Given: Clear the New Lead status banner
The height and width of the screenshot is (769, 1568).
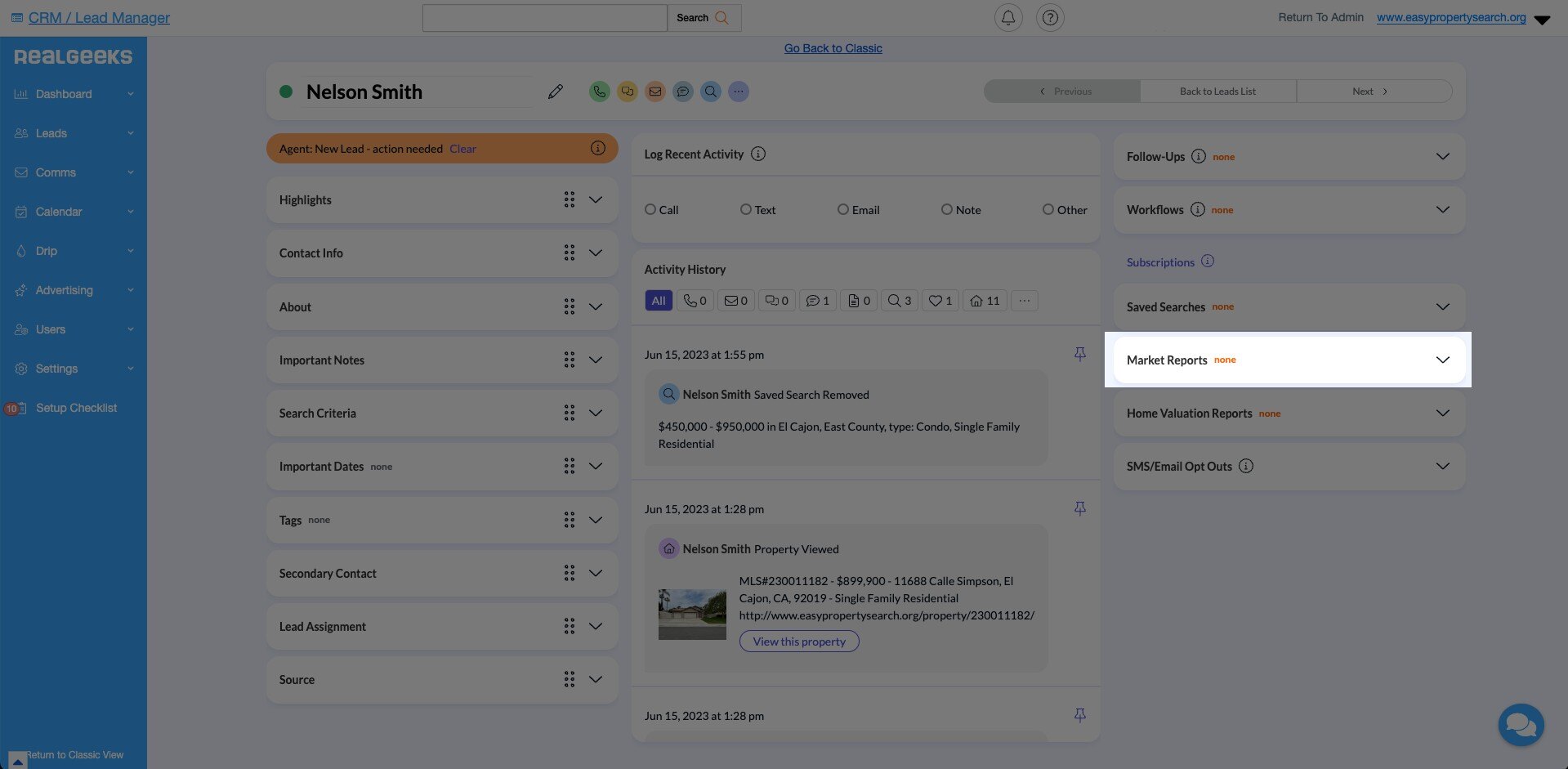Looking at the screenshot, I should (462, 149).
